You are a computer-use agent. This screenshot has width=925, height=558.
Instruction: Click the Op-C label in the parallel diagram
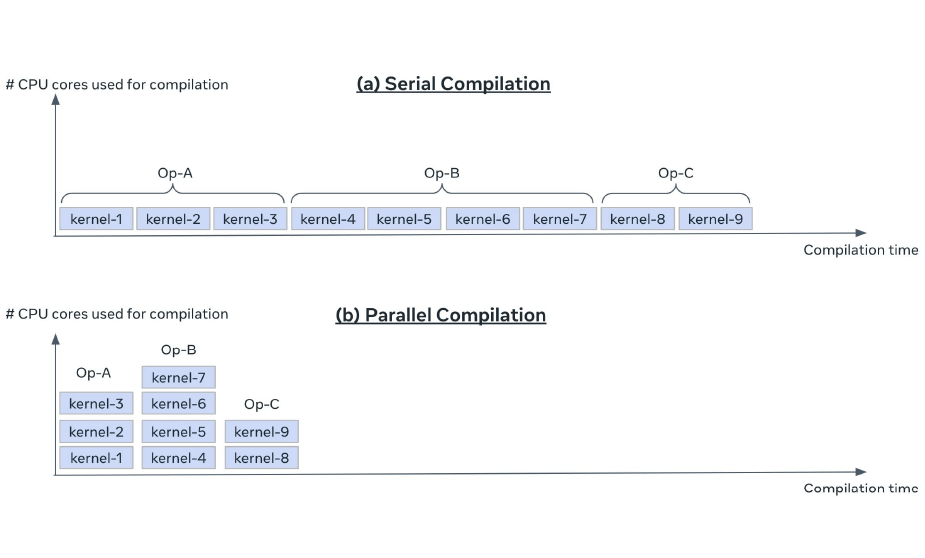262,404
